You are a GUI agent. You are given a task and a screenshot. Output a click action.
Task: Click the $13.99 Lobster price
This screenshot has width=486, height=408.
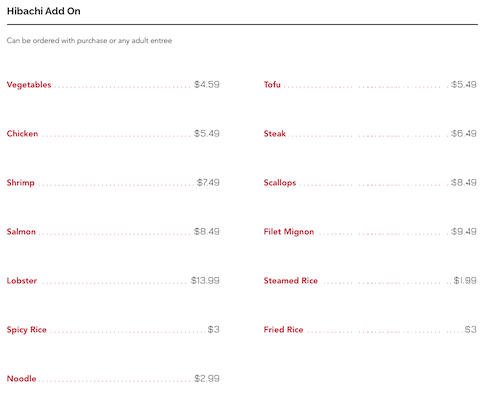205,280
